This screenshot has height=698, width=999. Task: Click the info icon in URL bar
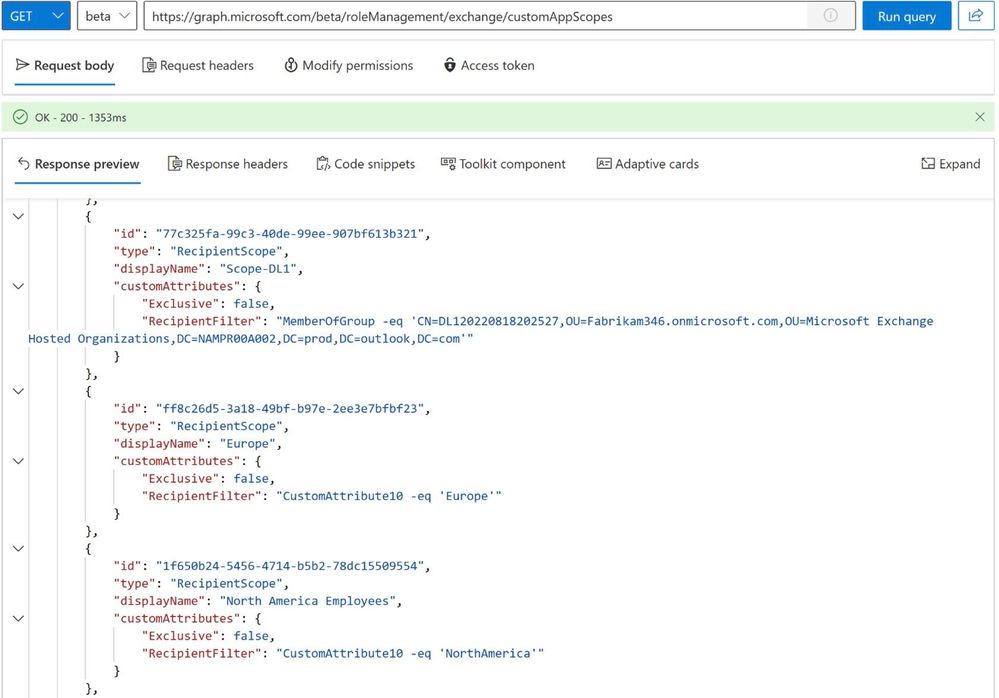click(x=830, y=15)
